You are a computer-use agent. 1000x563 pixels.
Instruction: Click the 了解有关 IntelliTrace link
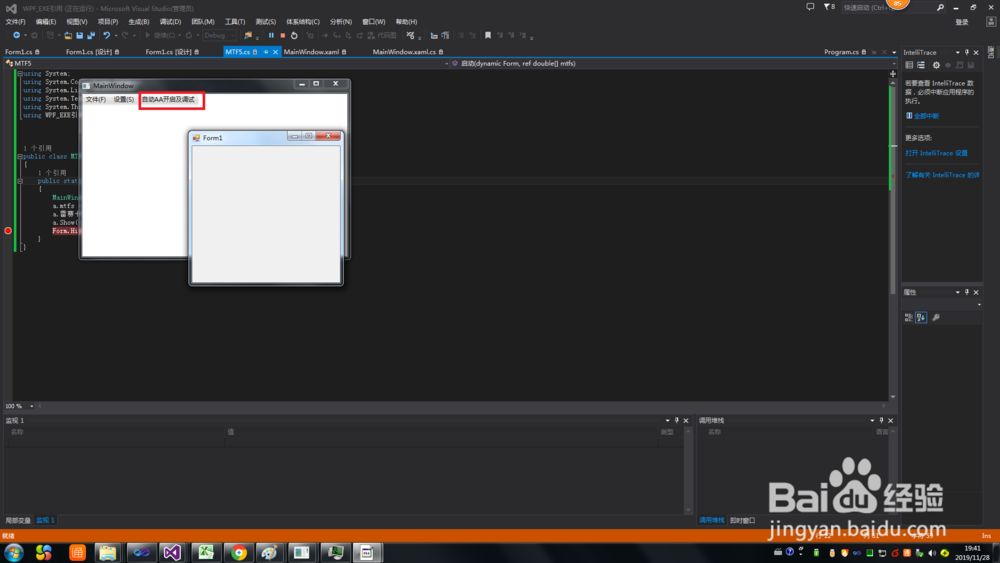coord(942,175)
